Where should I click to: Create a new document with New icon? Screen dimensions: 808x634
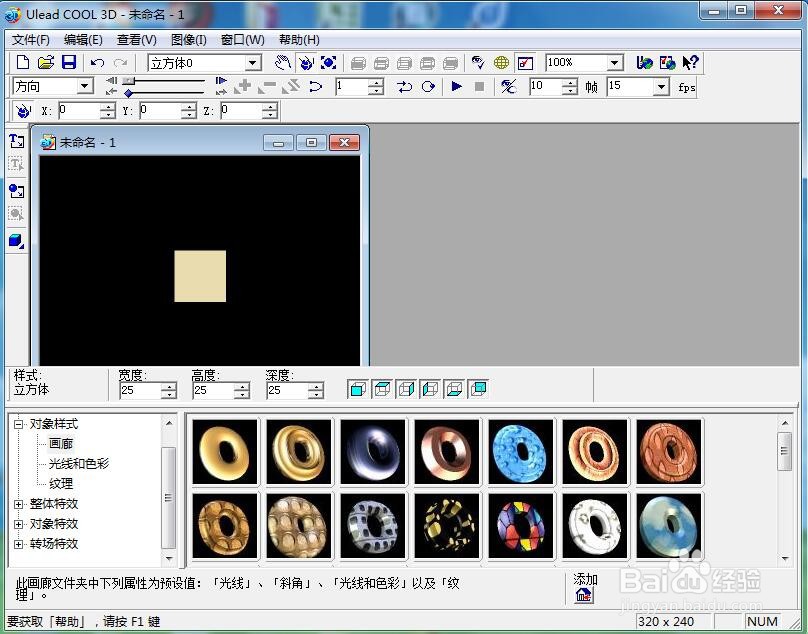[x=23, y=62]
